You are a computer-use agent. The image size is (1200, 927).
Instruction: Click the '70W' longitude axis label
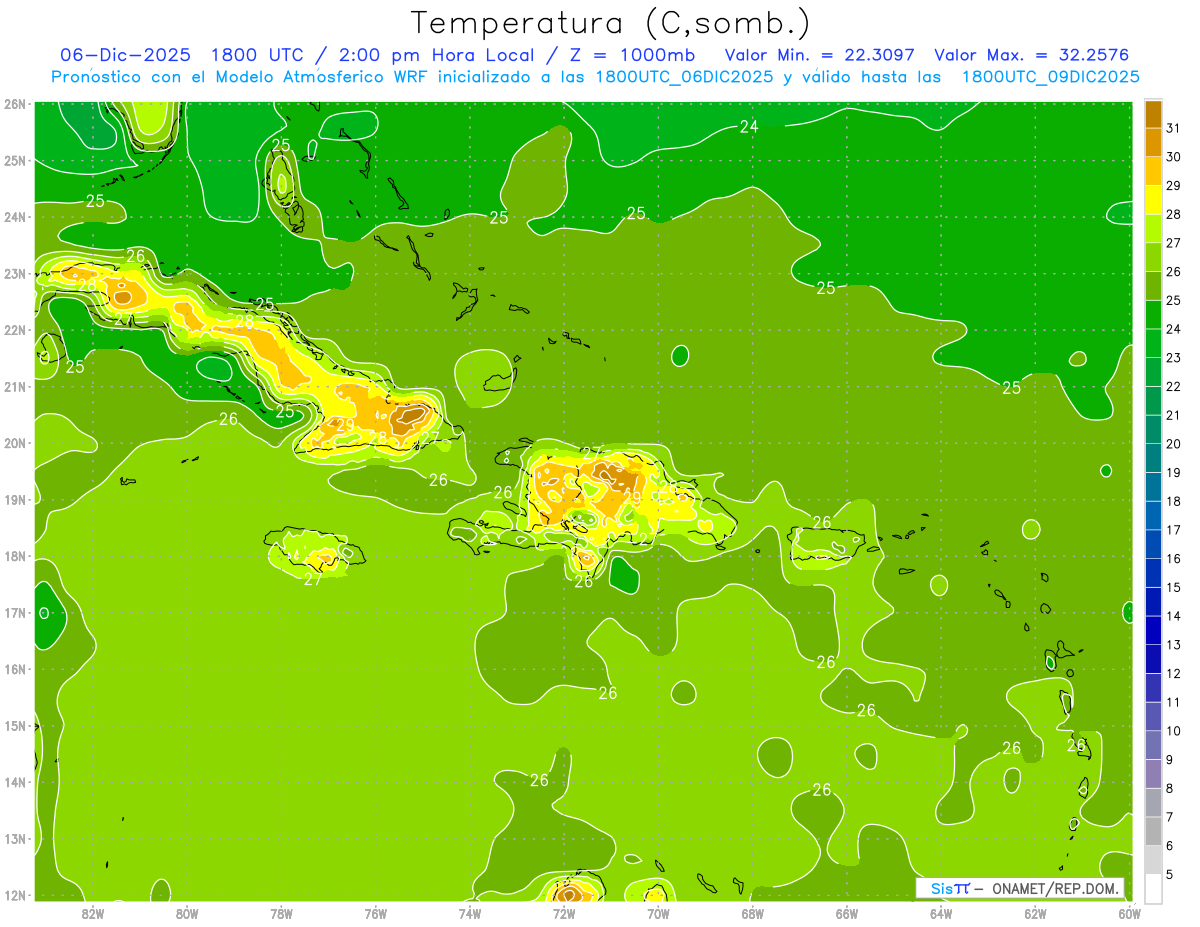point(658,913)
